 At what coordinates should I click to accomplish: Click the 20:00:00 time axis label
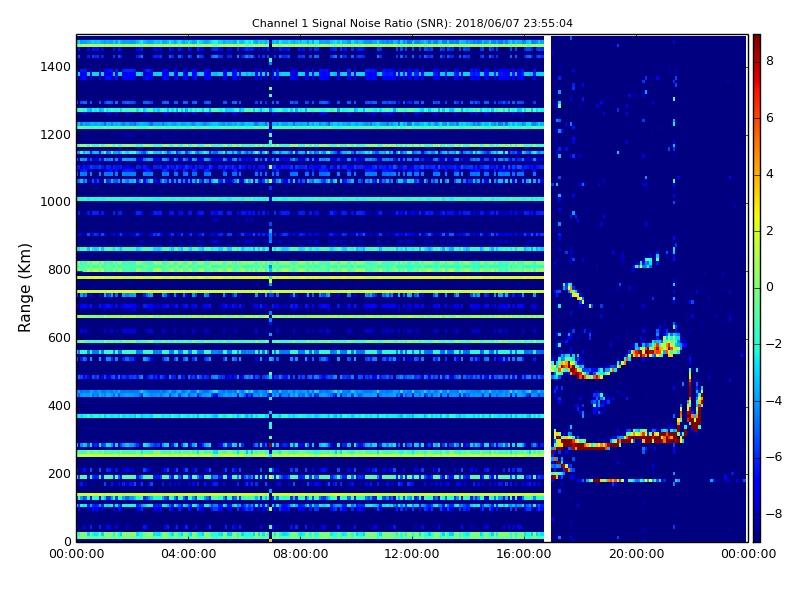tap(637, 554)
